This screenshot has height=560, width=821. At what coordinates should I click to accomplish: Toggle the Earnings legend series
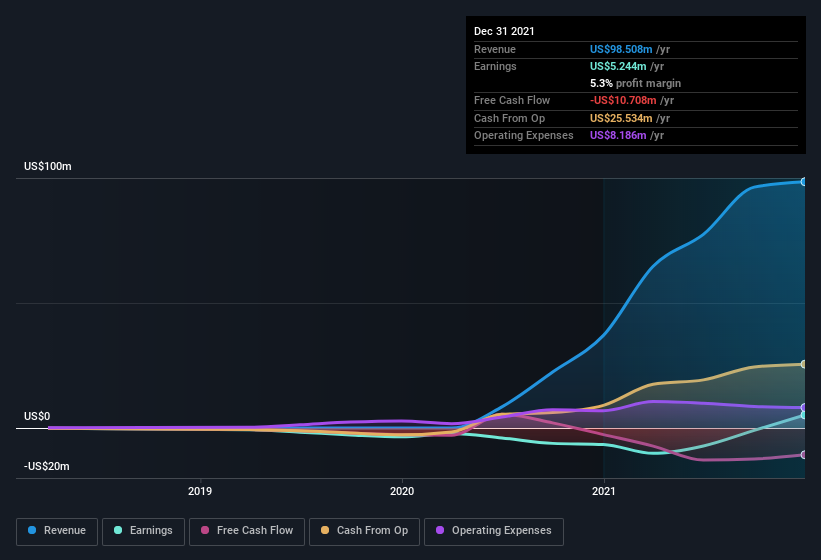click(x=143, y=531)
